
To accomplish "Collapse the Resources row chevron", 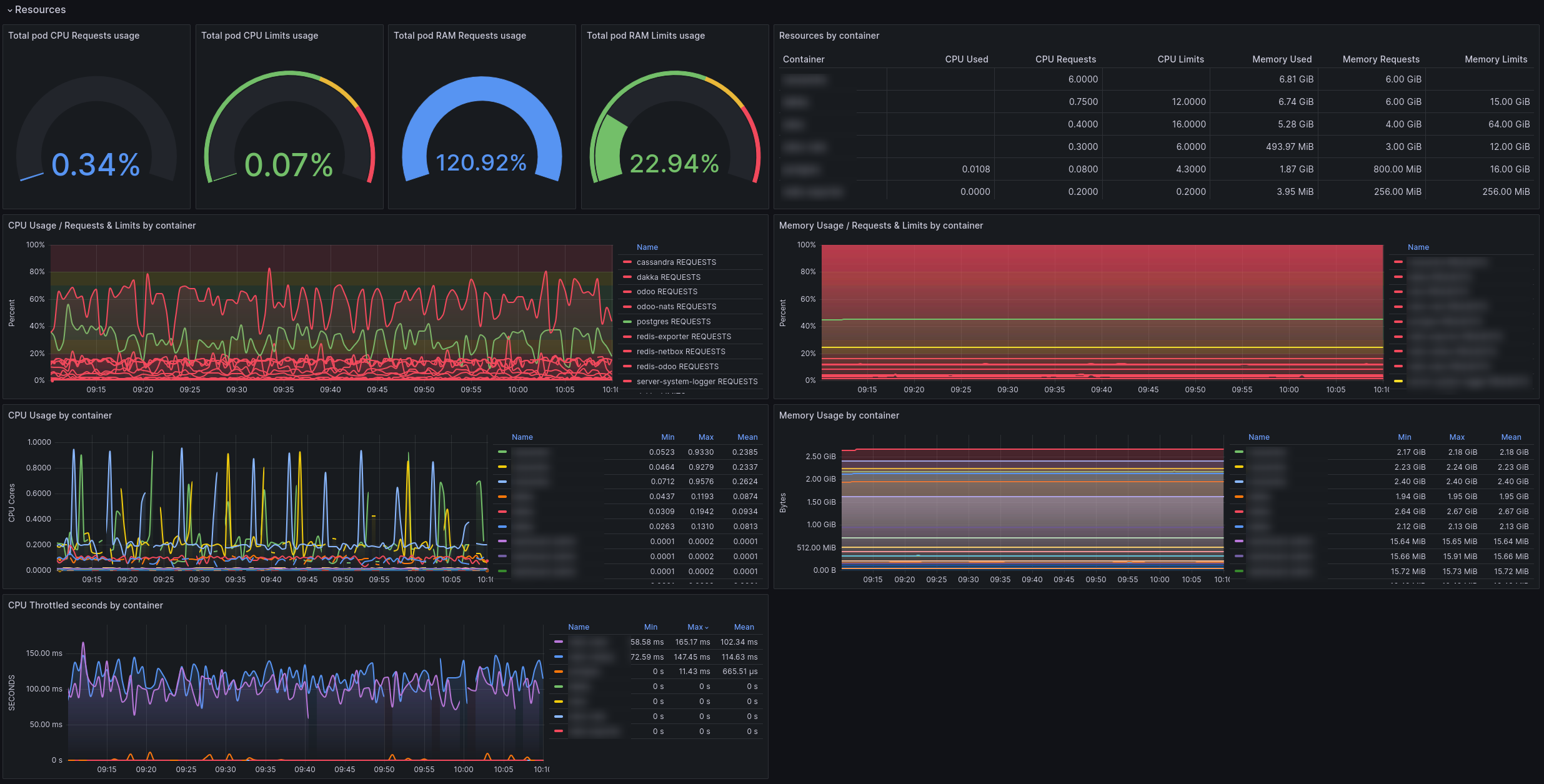I will pyautogui.click(x=9, y=10).
